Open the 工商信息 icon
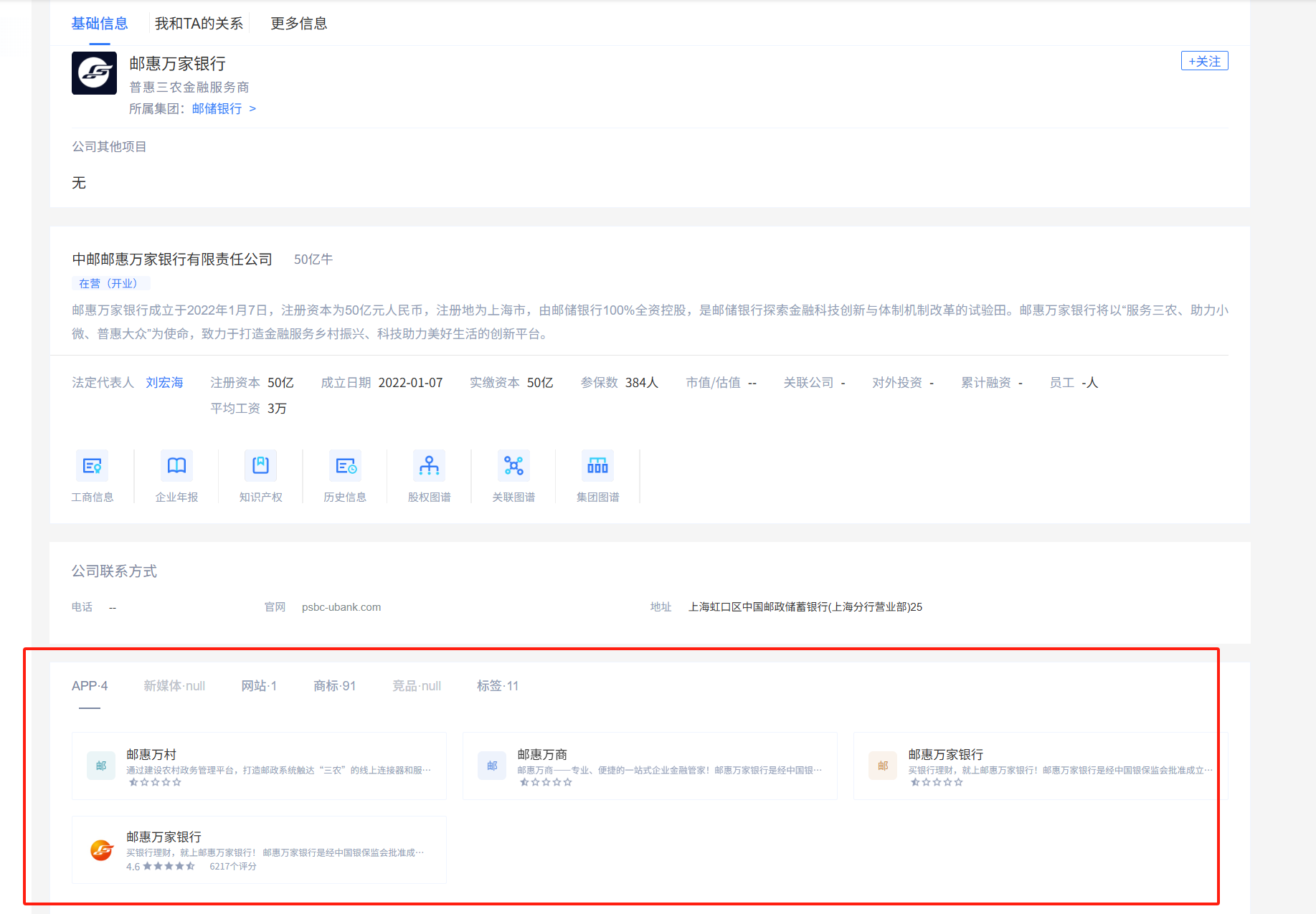 click(92, 466)
